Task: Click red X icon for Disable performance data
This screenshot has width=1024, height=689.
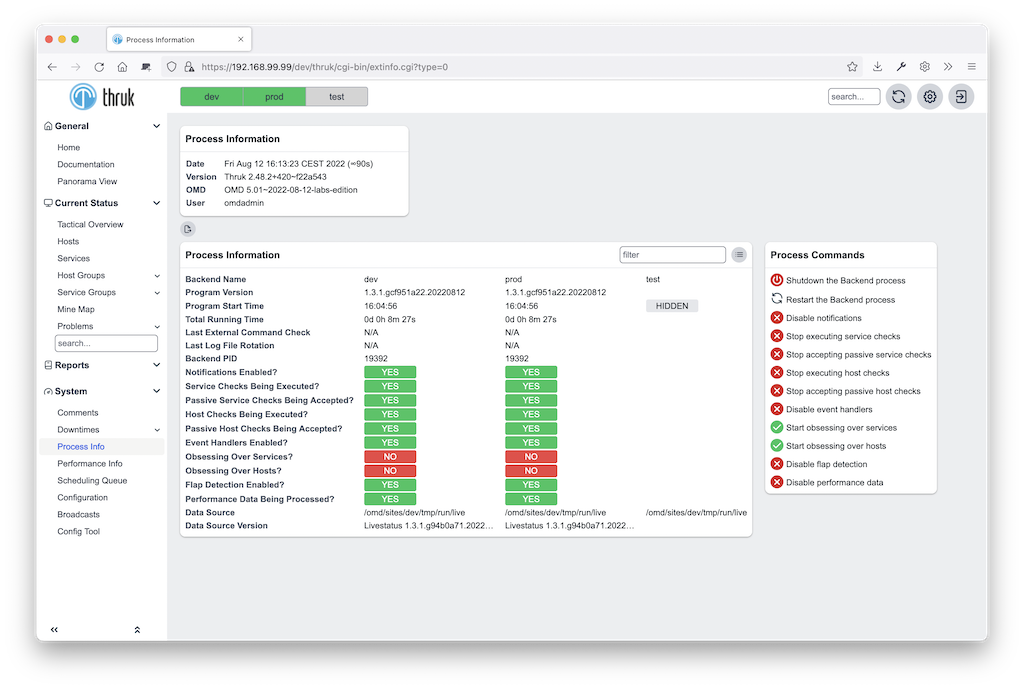Action: (x=776, y=483)
